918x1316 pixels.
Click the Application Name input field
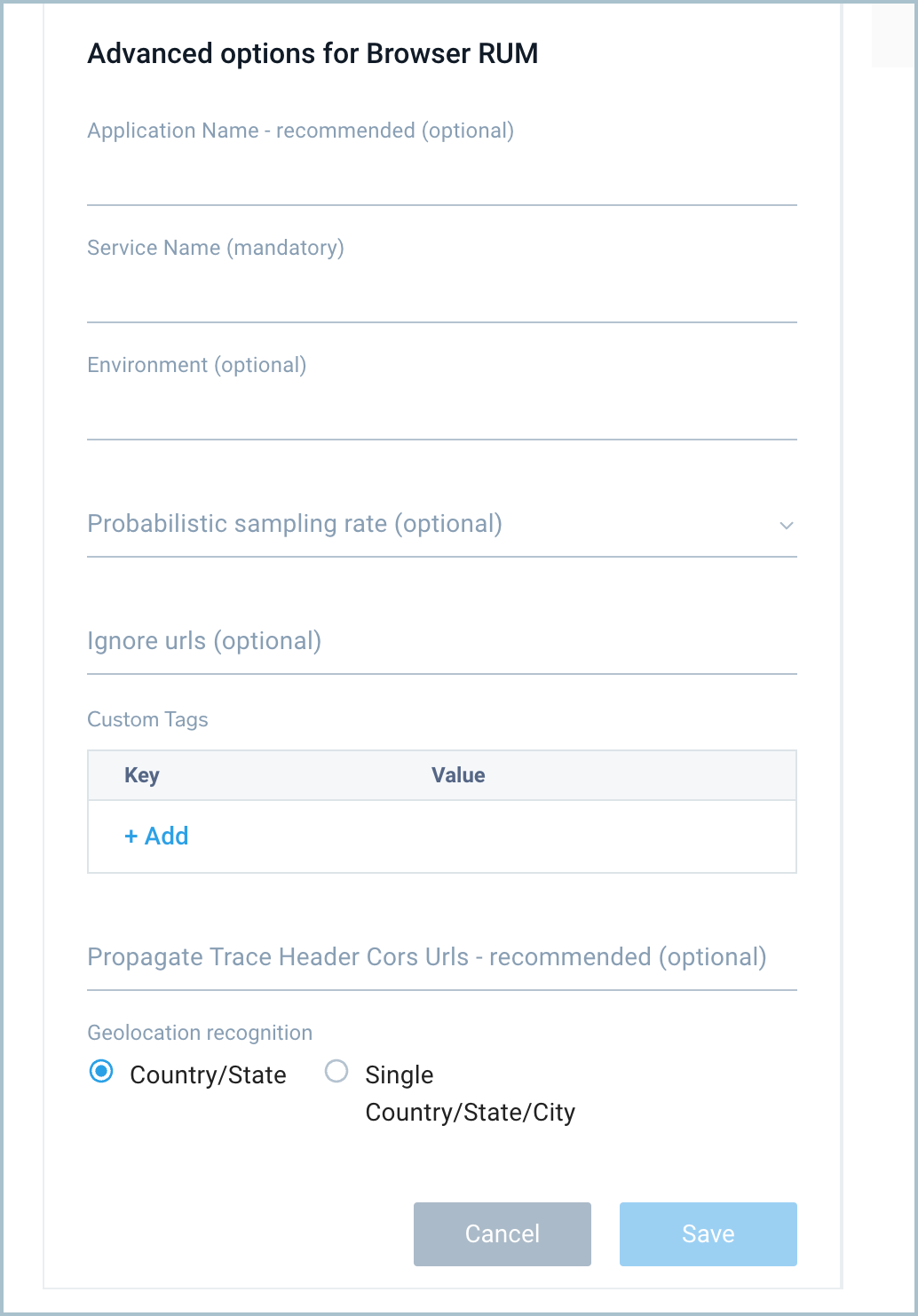tap(441, 178)
